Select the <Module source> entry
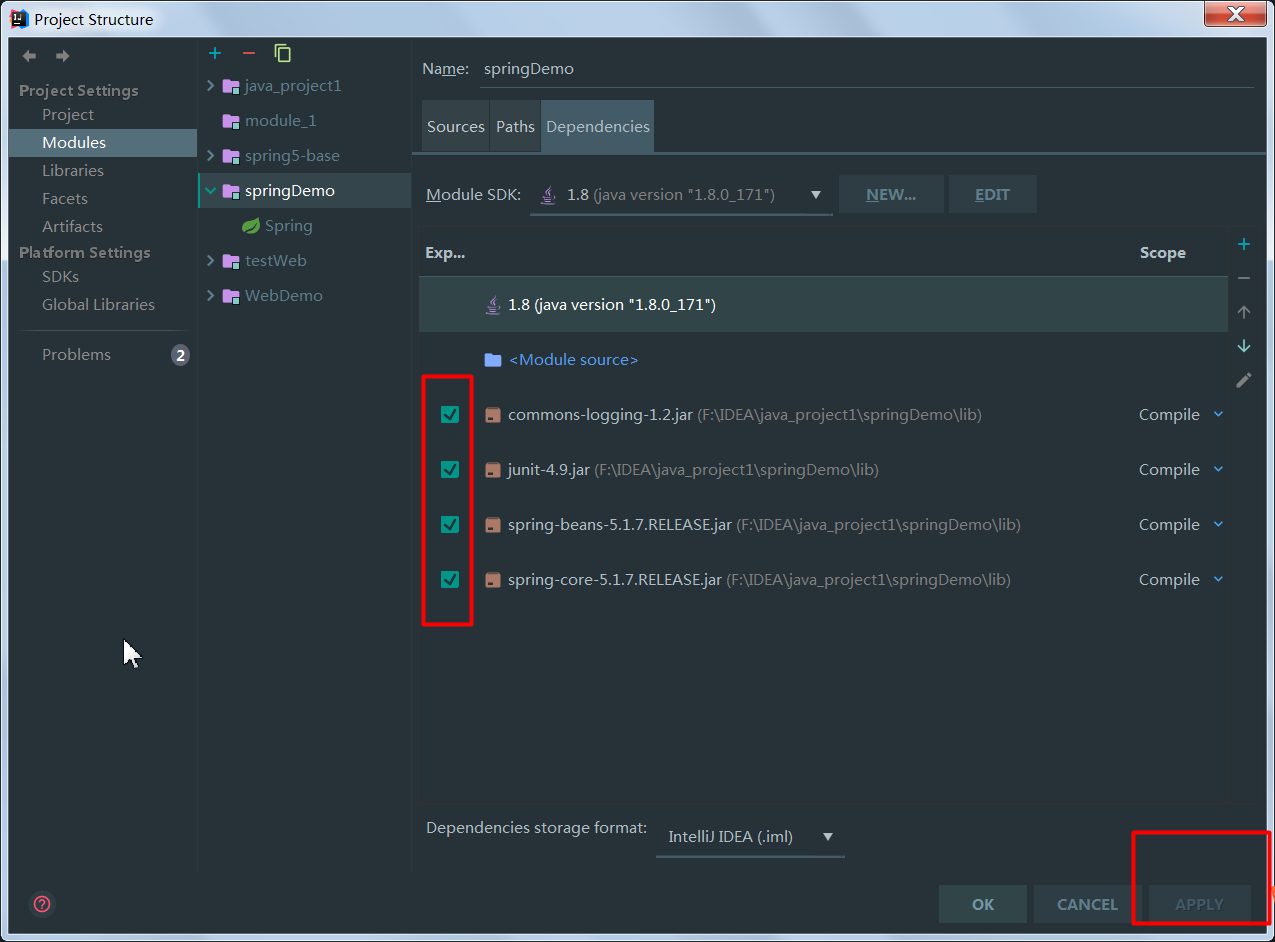 [574, 360]
